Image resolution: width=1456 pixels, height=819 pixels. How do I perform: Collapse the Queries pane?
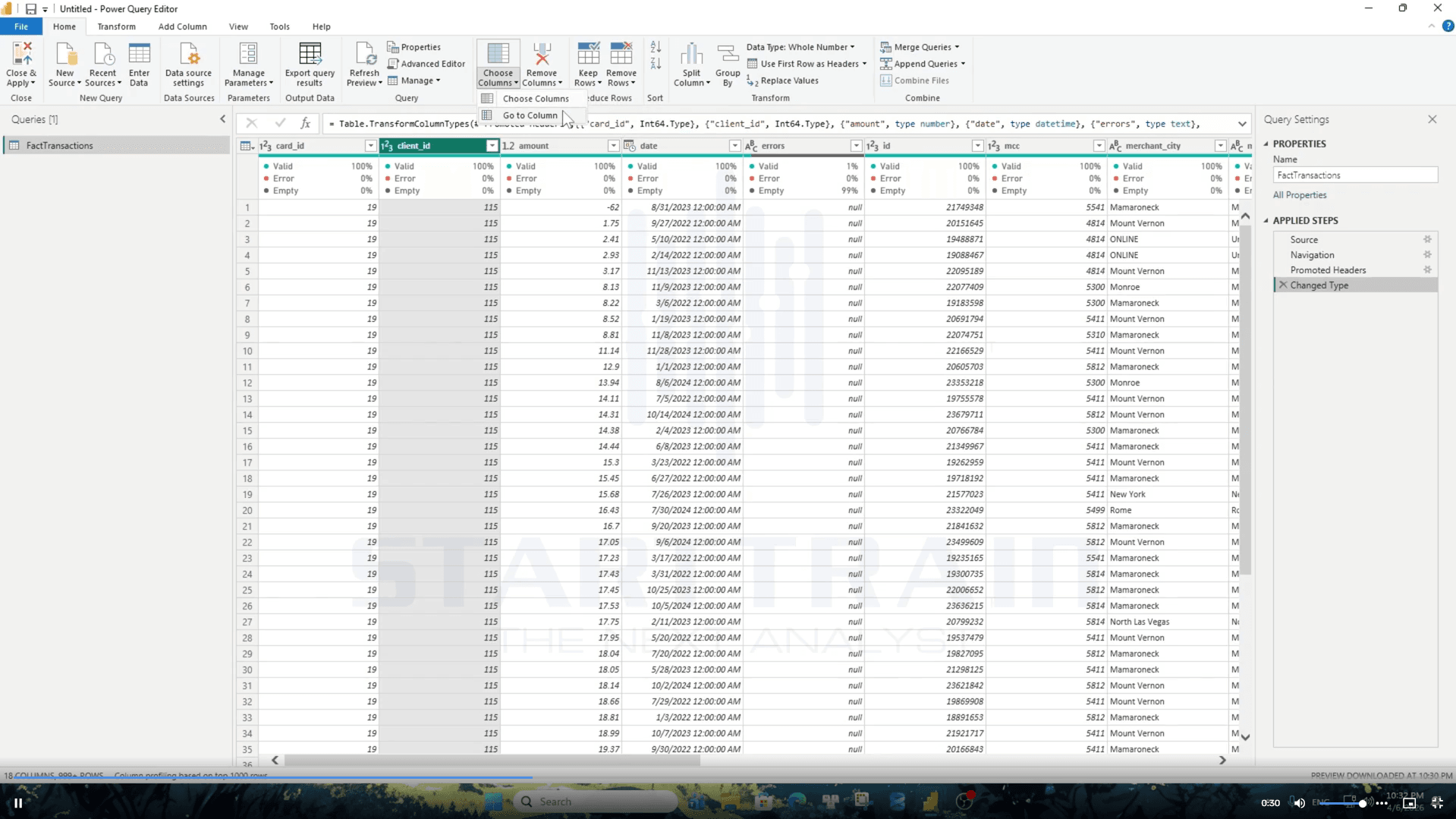pos(222,119)
